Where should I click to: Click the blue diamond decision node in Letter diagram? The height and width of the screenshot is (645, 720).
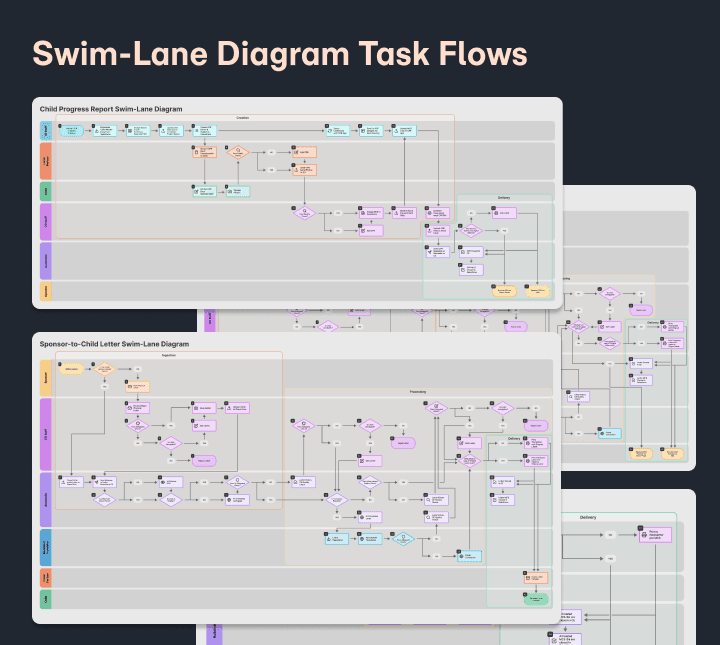(403, 538)
